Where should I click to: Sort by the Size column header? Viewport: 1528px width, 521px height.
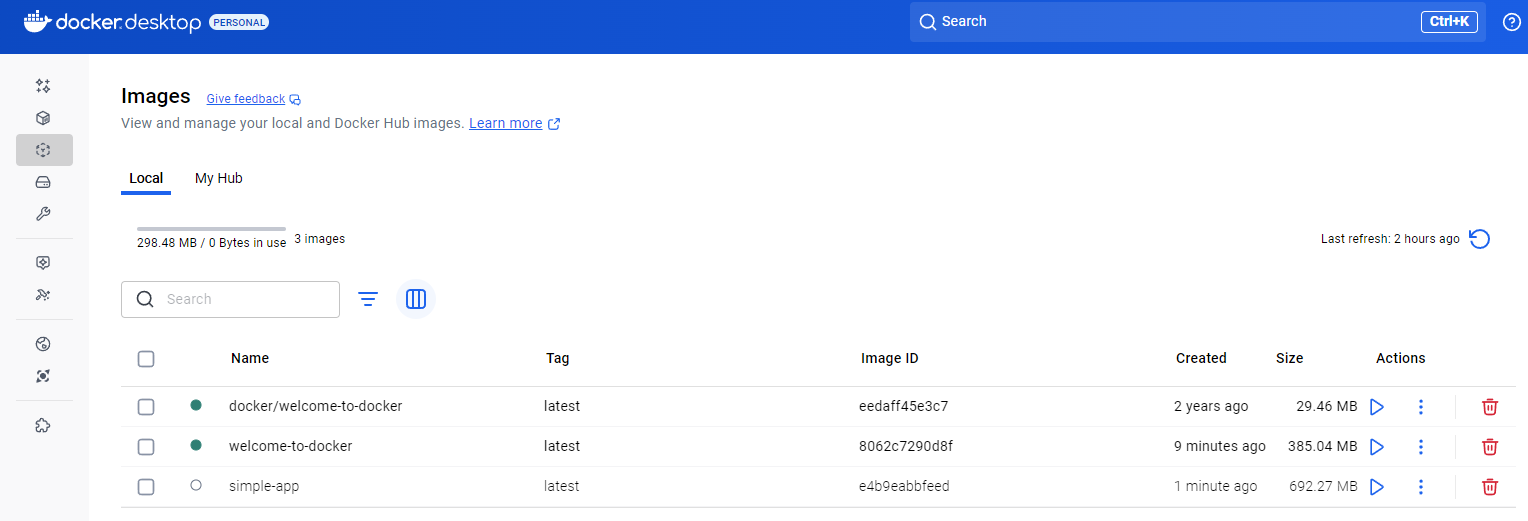pyautogui.click(x=1290, y=358)
